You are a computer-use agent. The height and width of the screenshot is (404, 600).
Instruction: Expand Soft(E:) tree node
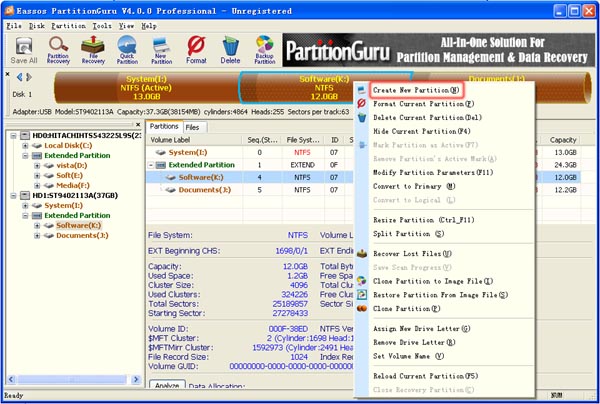[x=37, y=175]
